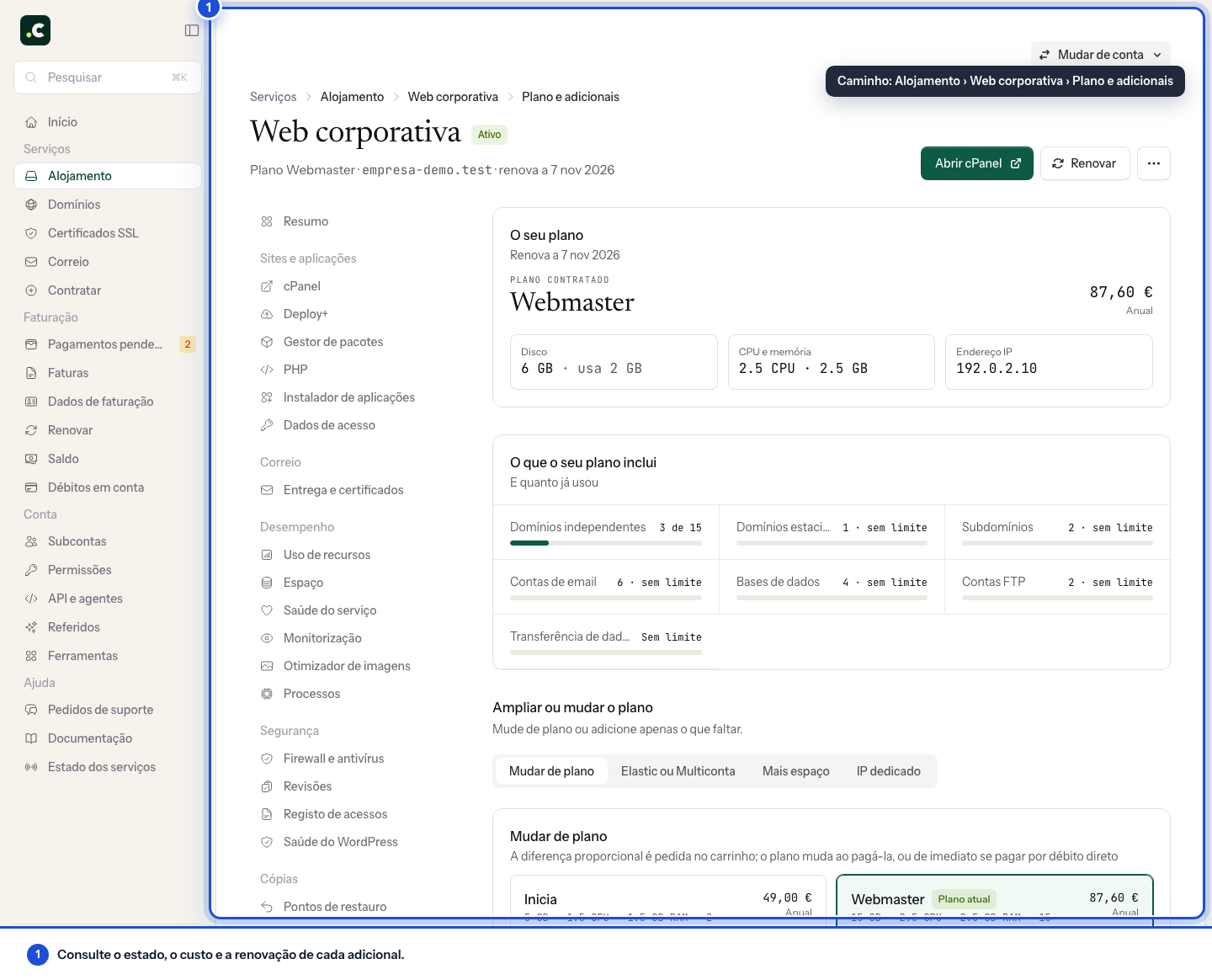Click the IP address 192.0.2.10
1212x980 pixels.
click(x=997, y=369)
